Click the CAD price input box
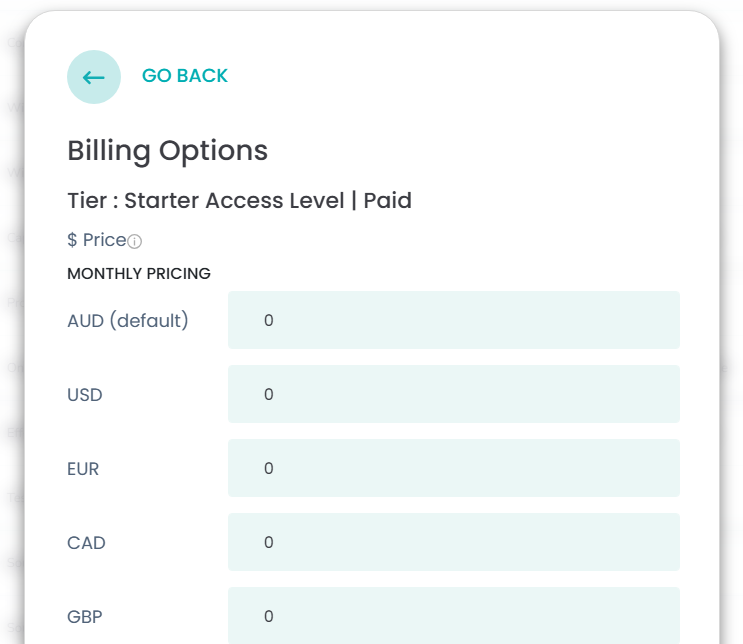743x644 pixels. click(453, 542)
